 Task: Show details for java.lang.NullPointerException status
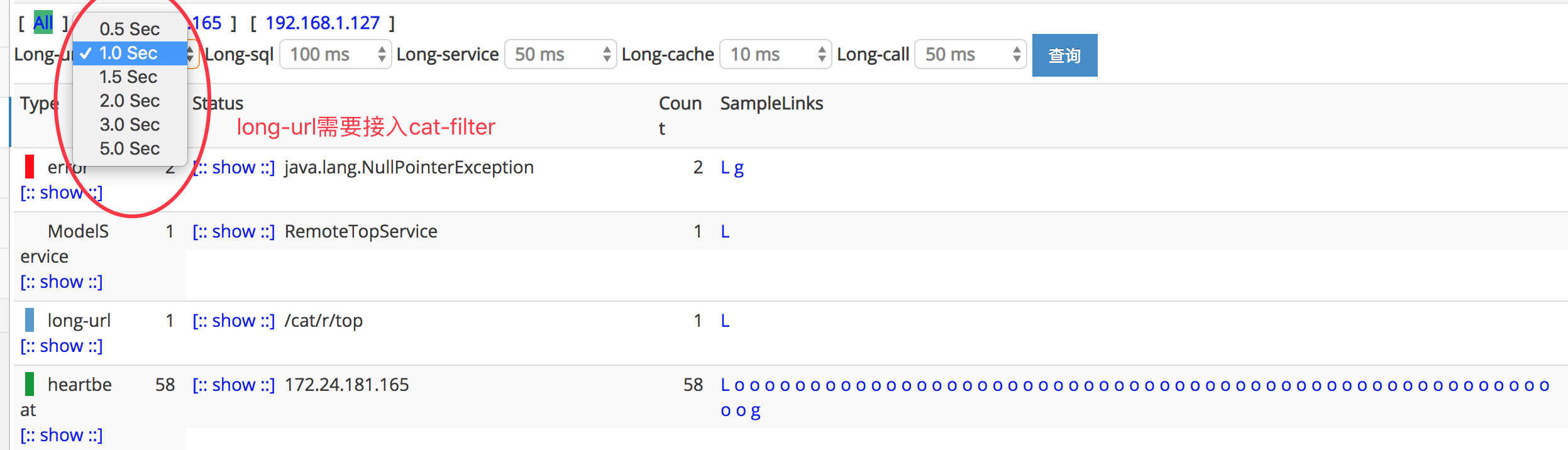233,167
